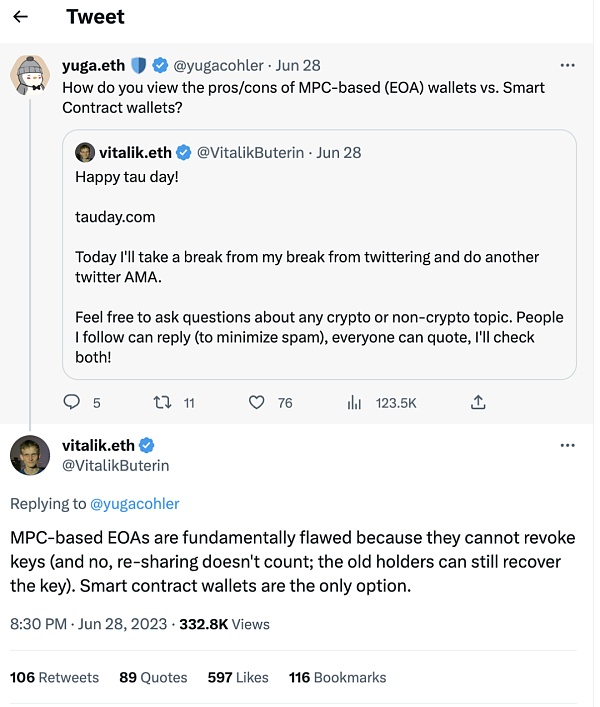Go back using the left arrow
600x707 pixels.
(20, 17)
